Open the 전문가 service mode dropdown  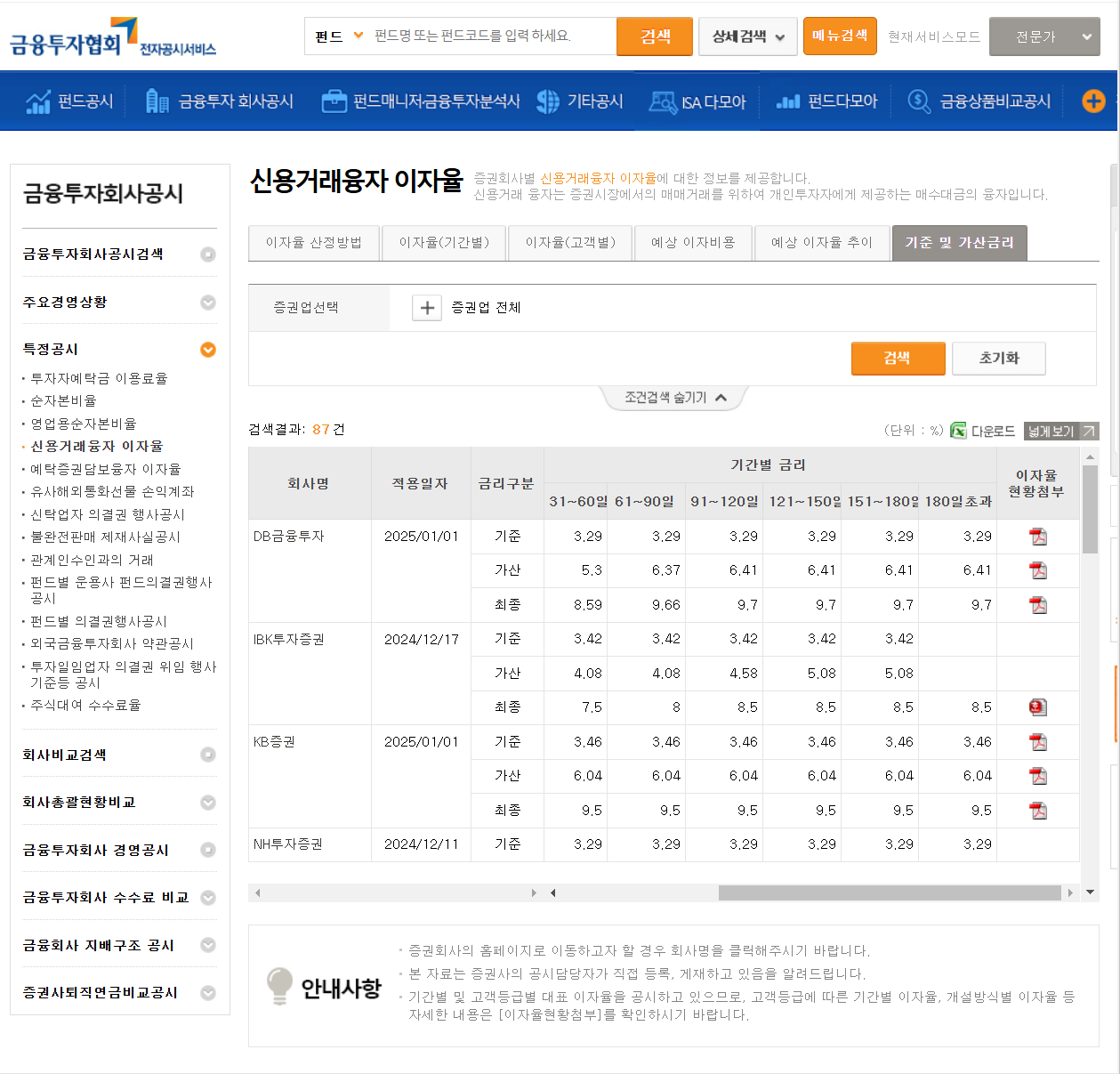(x=1044, y=36)
